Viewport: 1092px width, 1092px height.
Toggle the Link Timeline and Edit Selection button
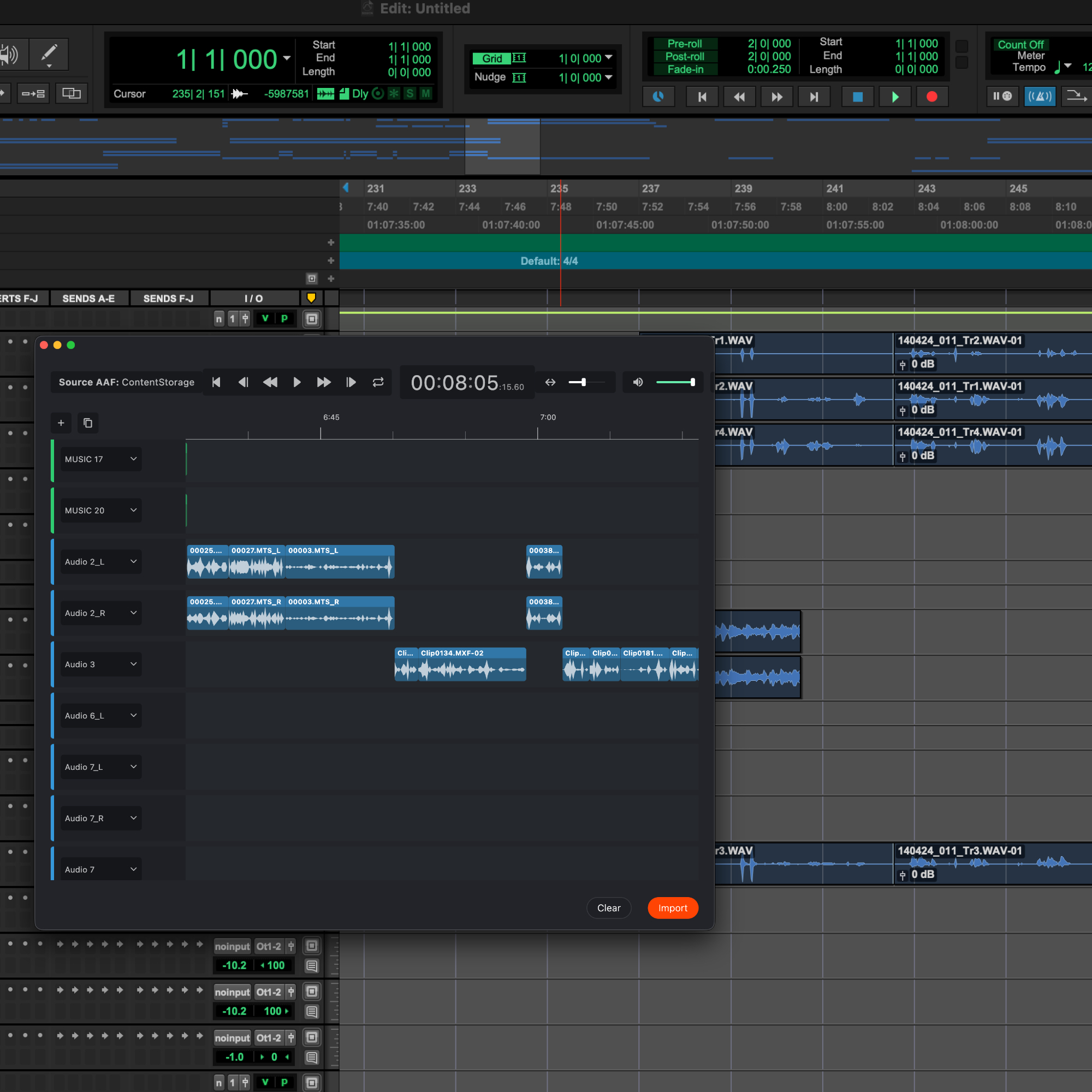pos(33,93)
